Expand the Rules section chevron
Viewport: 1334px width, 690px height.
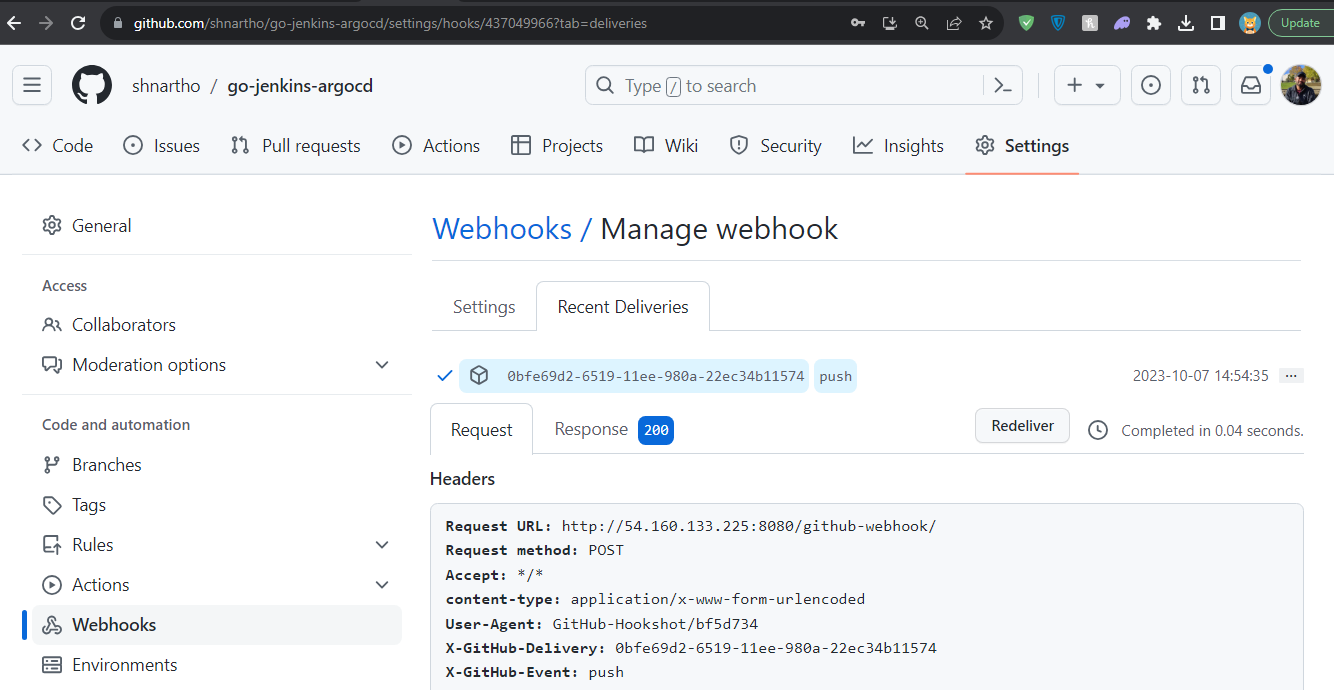(382, 545)
